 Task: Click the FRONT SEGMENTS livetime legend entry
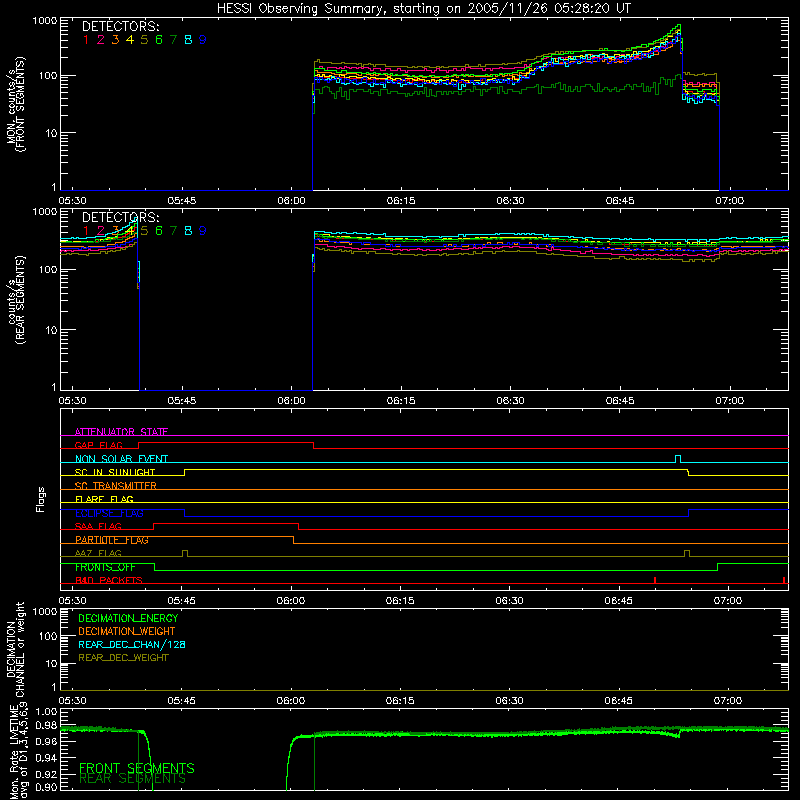point(137,768)
